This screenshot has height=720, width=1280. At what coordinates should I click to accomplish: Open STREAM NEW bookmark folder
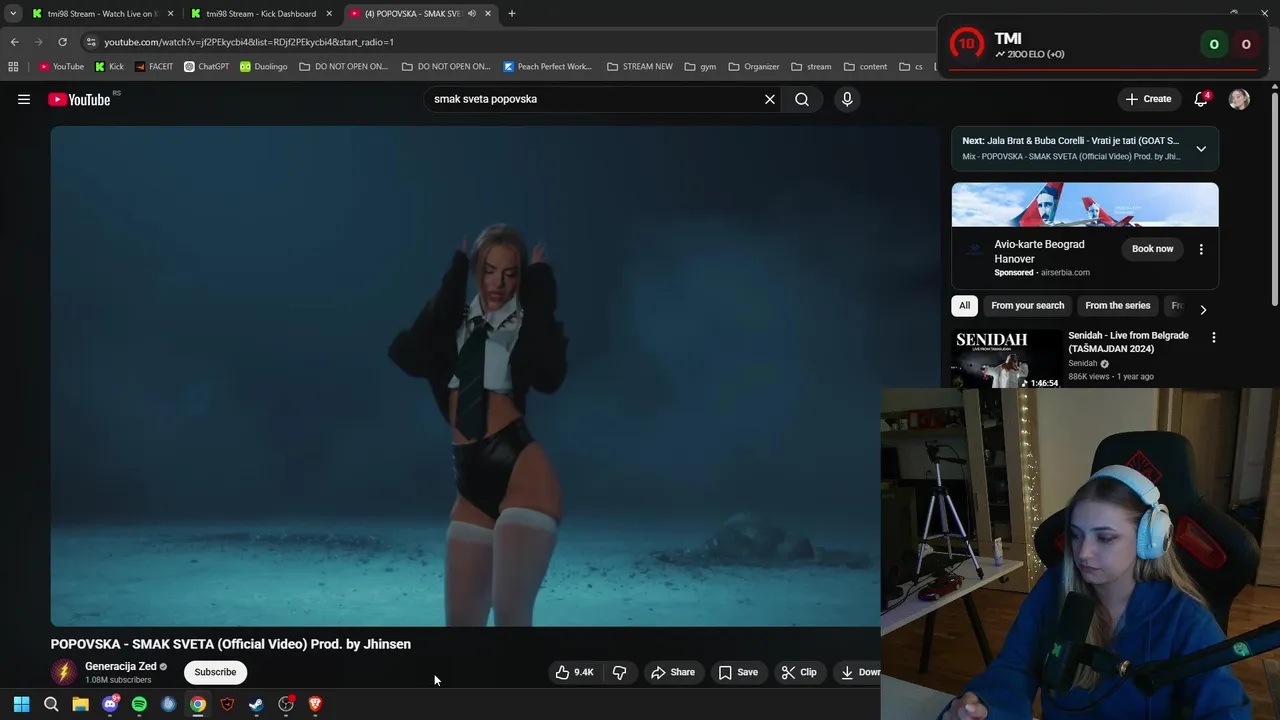[x=639, y=67]
